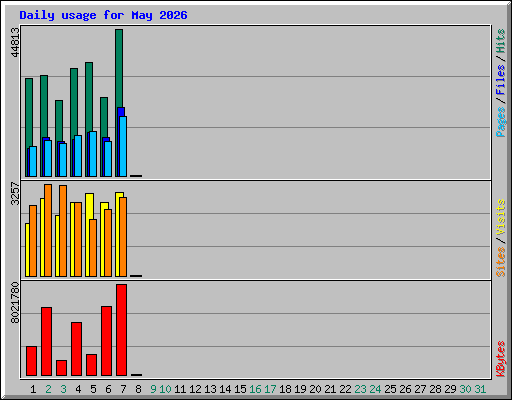The height and width of the screenshot is (400, 512).
Task: Click the 3257 visits axis value
Action: 15,193
